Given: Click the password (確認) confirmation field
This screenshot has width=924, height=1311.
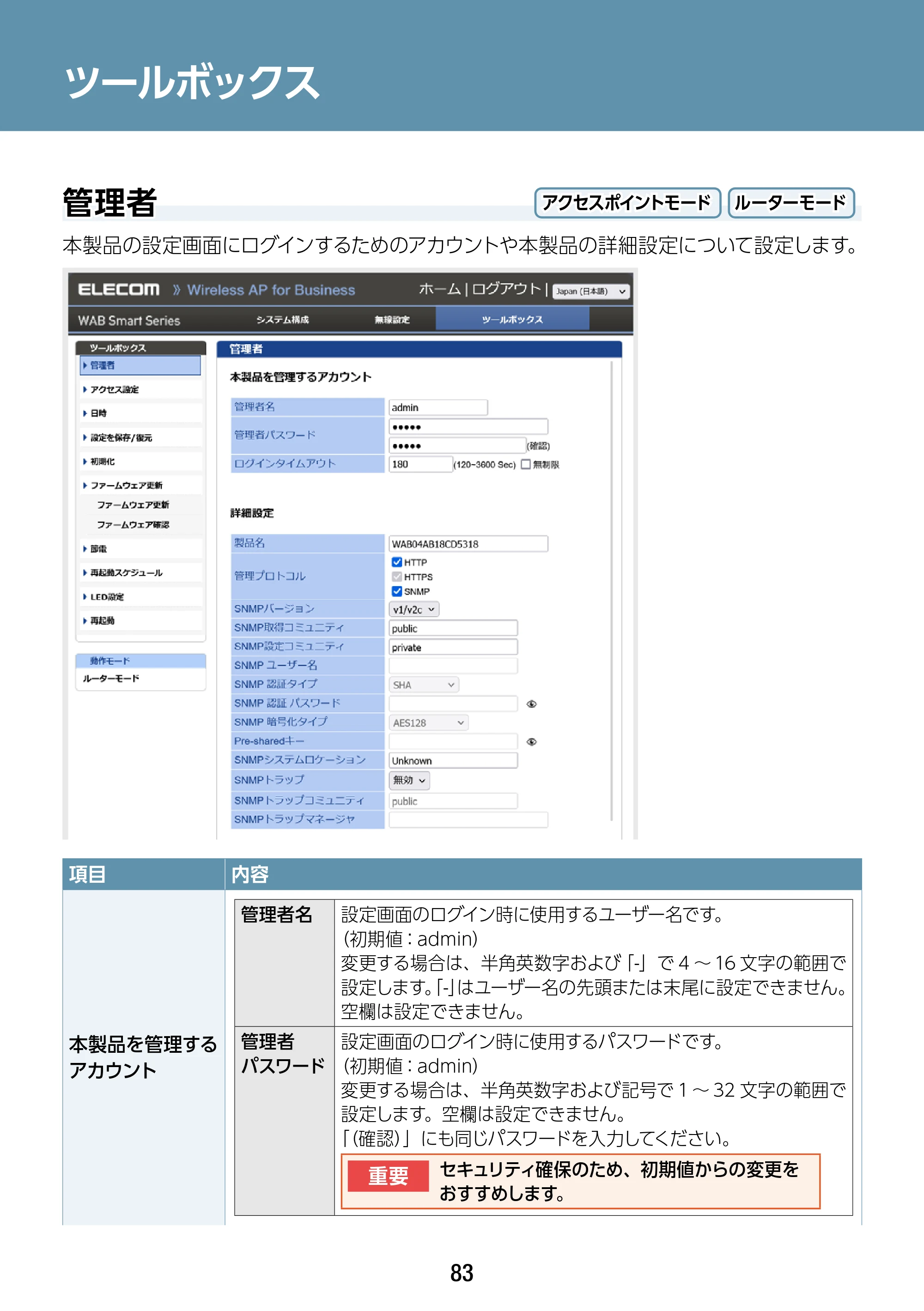Looking at the screenshot, I should [457, 445].
